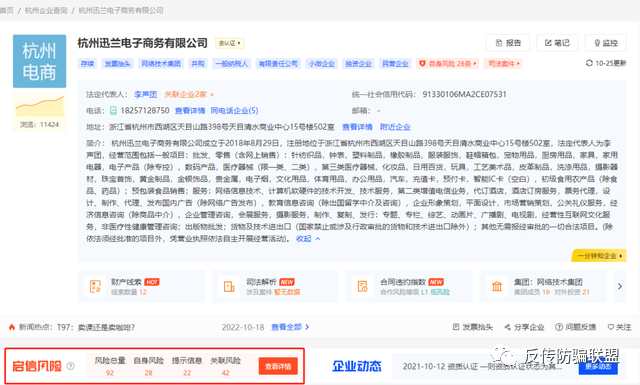Open the 一分钟知企业 yellow banner
Screen dimensions: 640x385
[x=599, y=256]
